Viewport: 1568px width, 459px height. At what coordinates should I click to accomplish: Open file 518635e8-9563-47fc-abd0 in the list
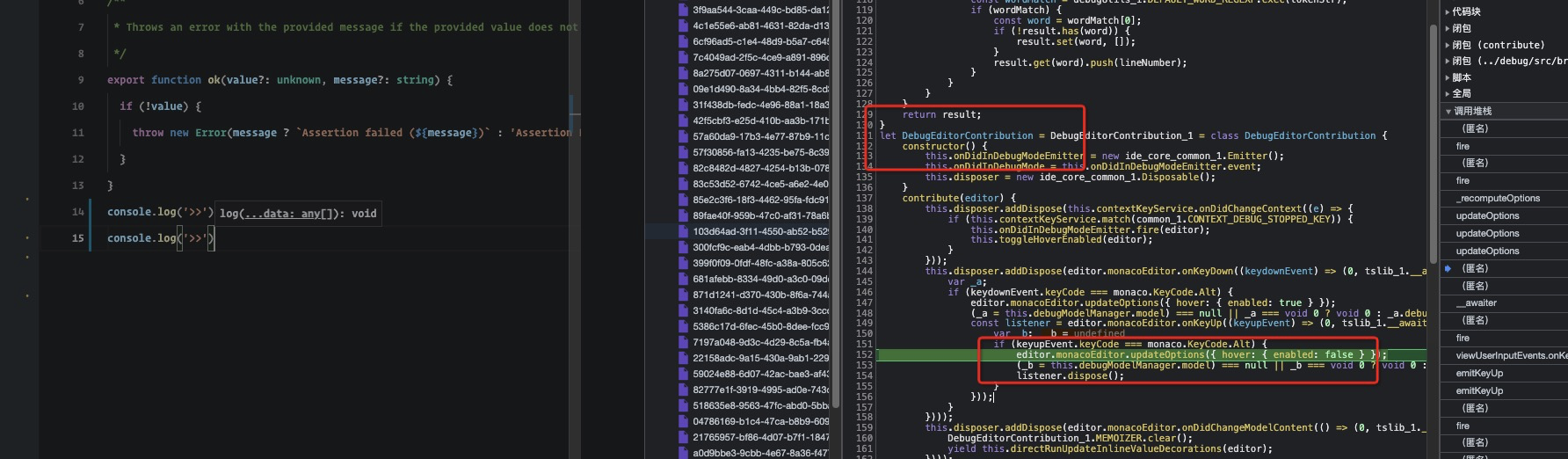pos(760,405)
